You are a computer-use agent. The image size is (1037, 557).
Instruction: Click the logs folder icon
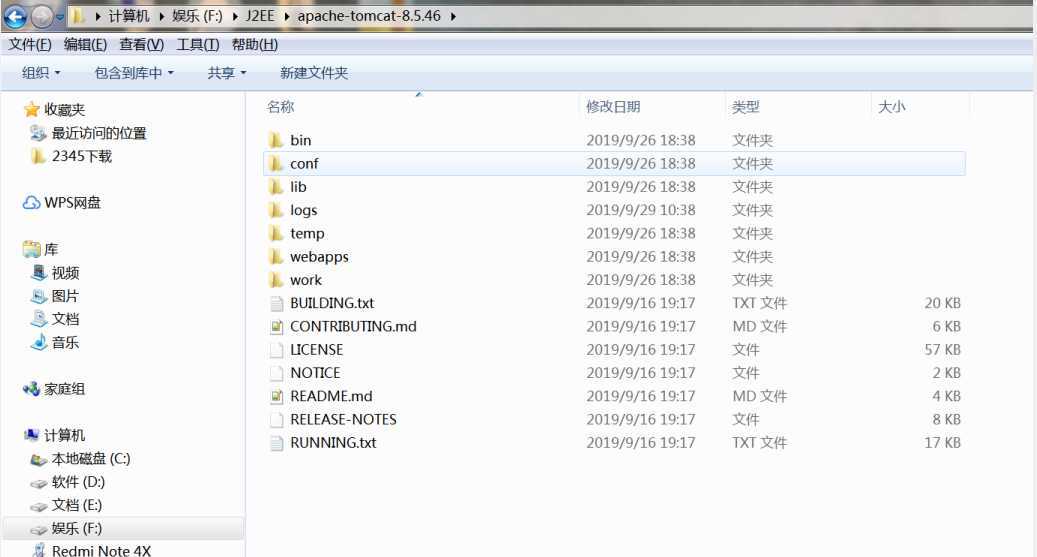pyautogui.click(x=276, y=210)
